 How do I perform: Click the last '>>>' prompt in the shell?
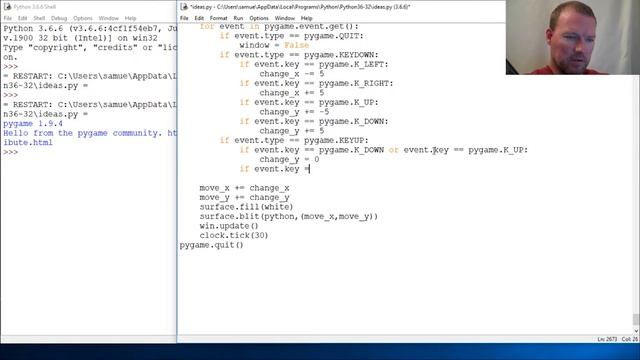click(11, 152)
